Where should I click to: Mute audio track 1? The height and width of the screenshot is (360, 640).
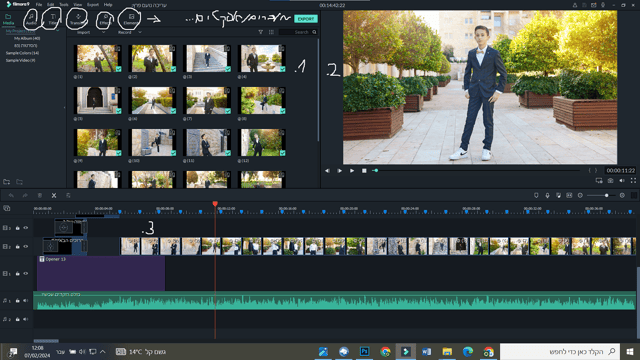pyautogui.click(x=26, y=301)
